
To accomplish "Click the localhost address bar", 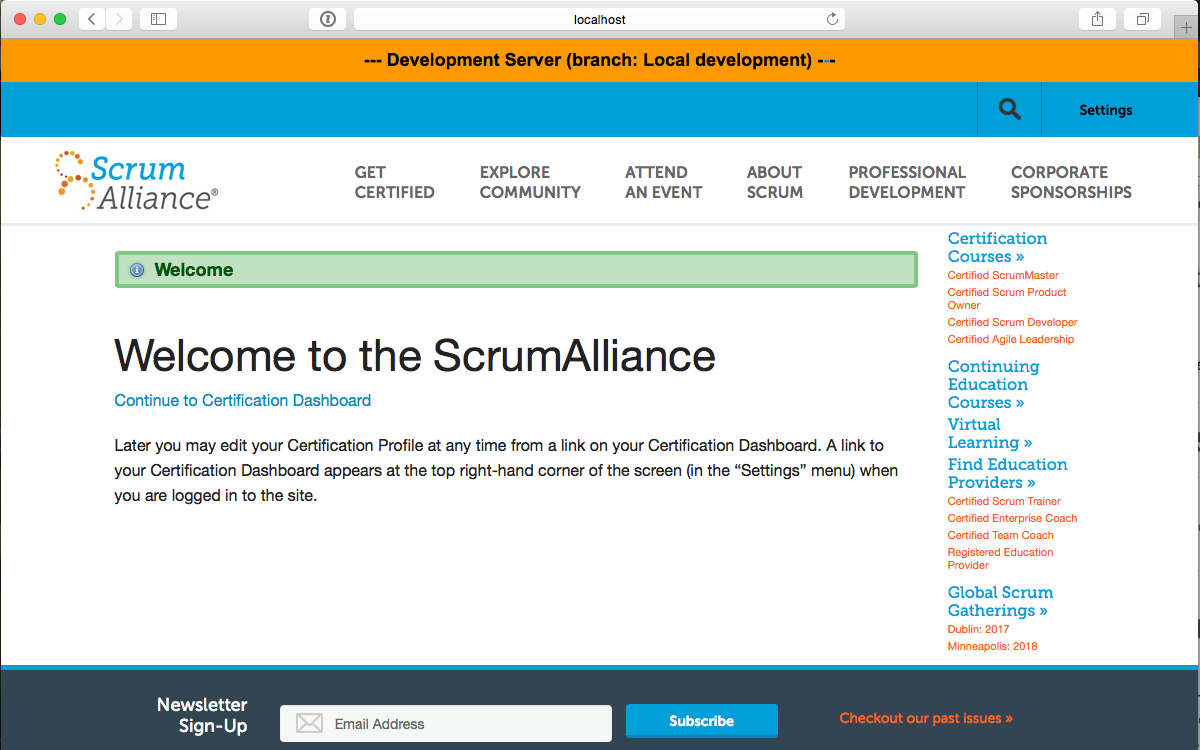I will pos(599,19).
